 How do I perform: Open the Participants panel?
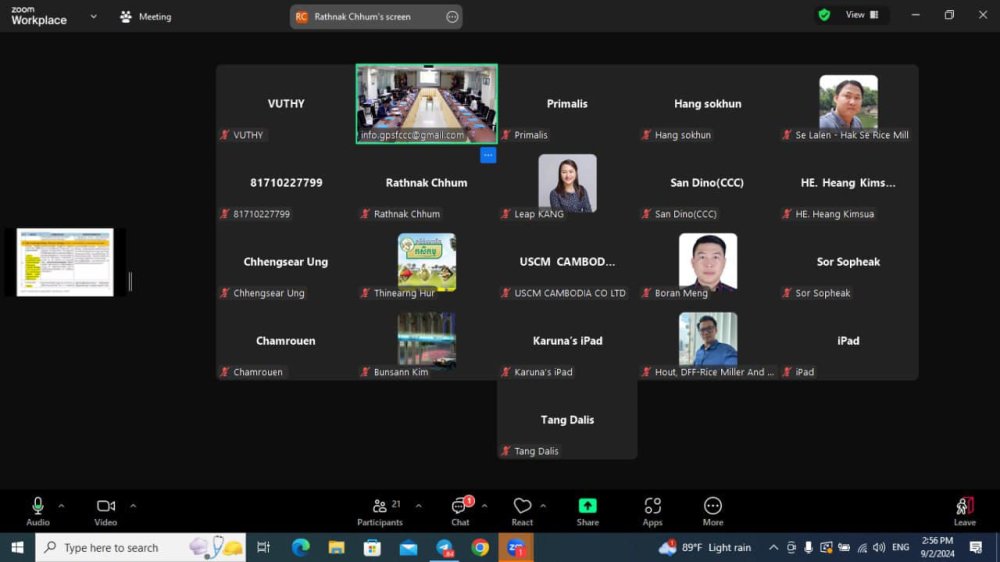[380, 511]
